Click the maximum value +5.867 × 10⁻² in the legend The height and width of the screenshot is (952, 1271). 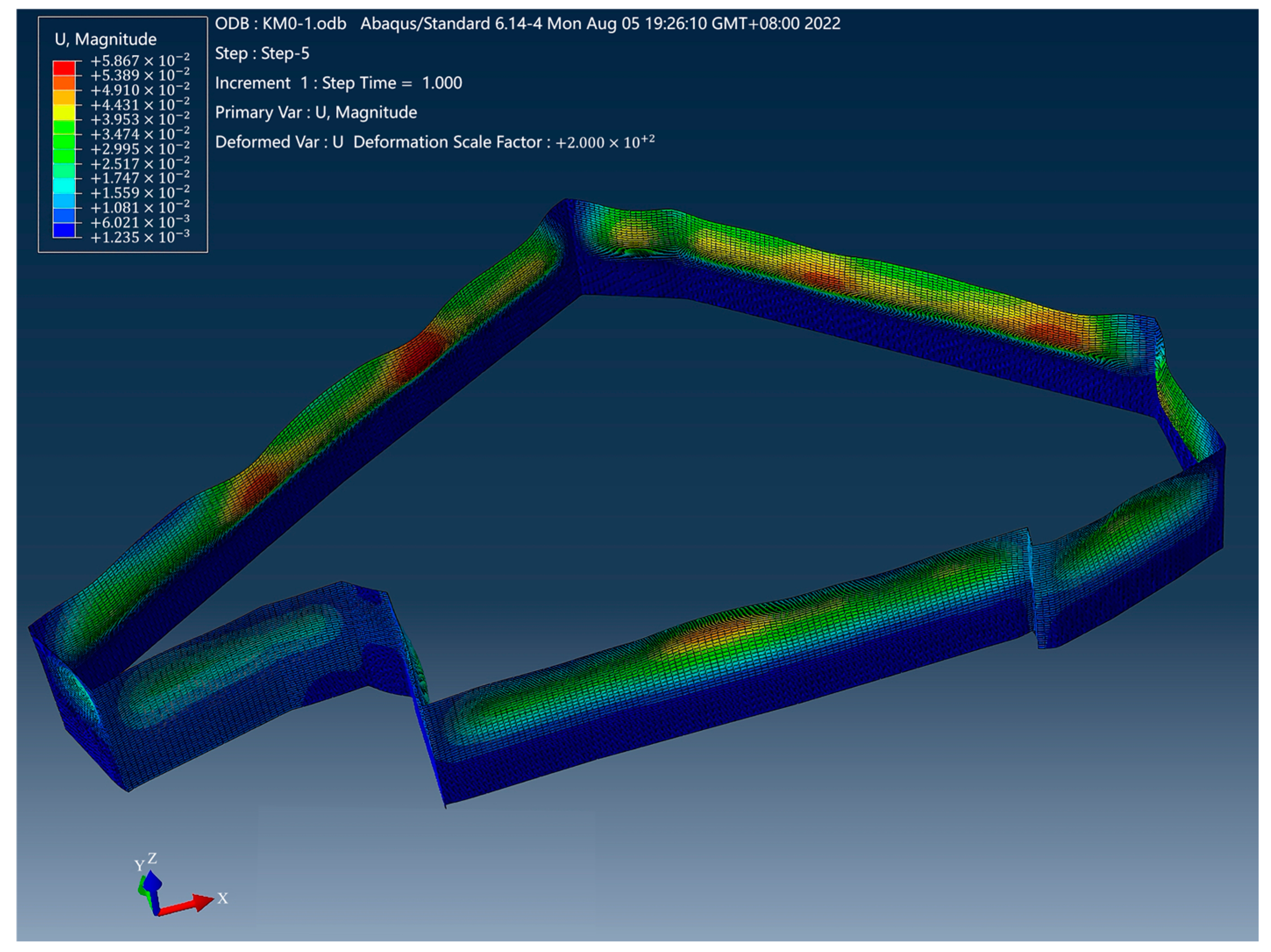140,60
